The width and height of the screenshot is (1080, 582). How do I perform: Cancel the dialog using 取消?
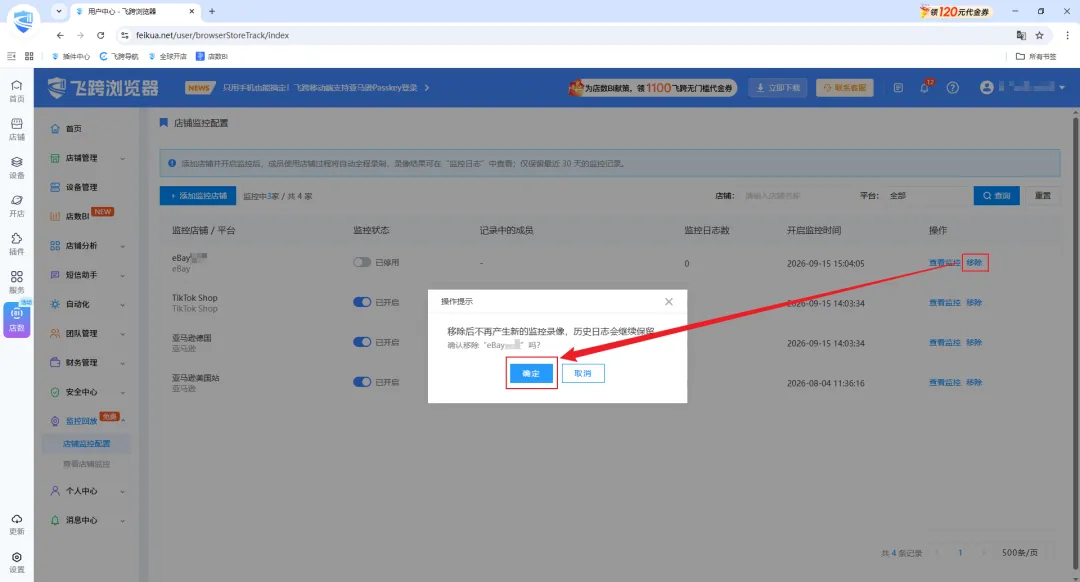583,373
